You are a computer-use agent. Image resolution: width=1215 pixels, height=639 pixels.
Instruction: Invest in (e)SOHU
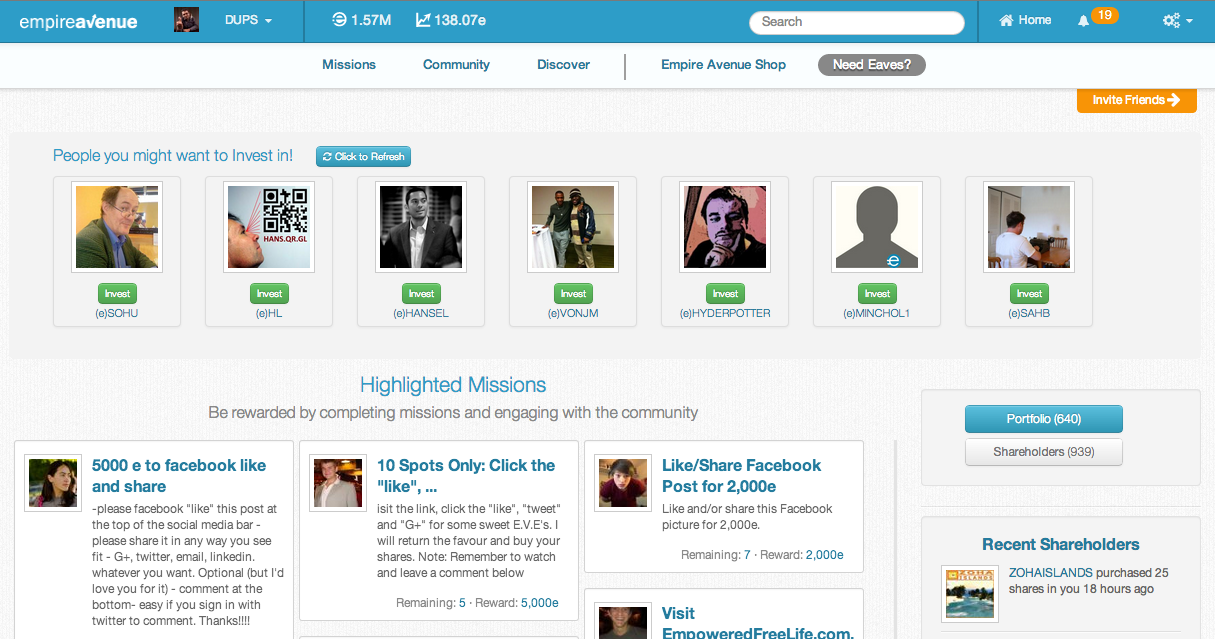click(117, 294)
